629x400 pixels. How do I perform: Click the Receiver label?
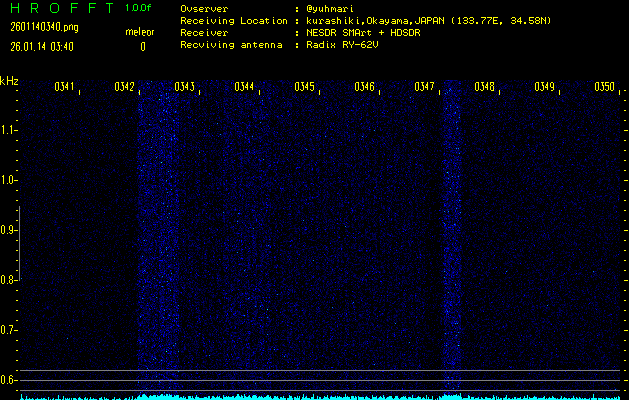coord(204,32)
